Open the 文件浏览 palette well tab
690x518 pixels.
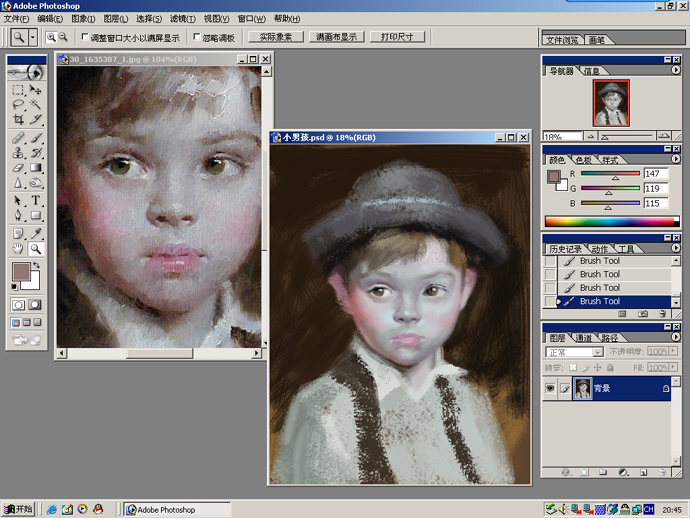[562, 40]
